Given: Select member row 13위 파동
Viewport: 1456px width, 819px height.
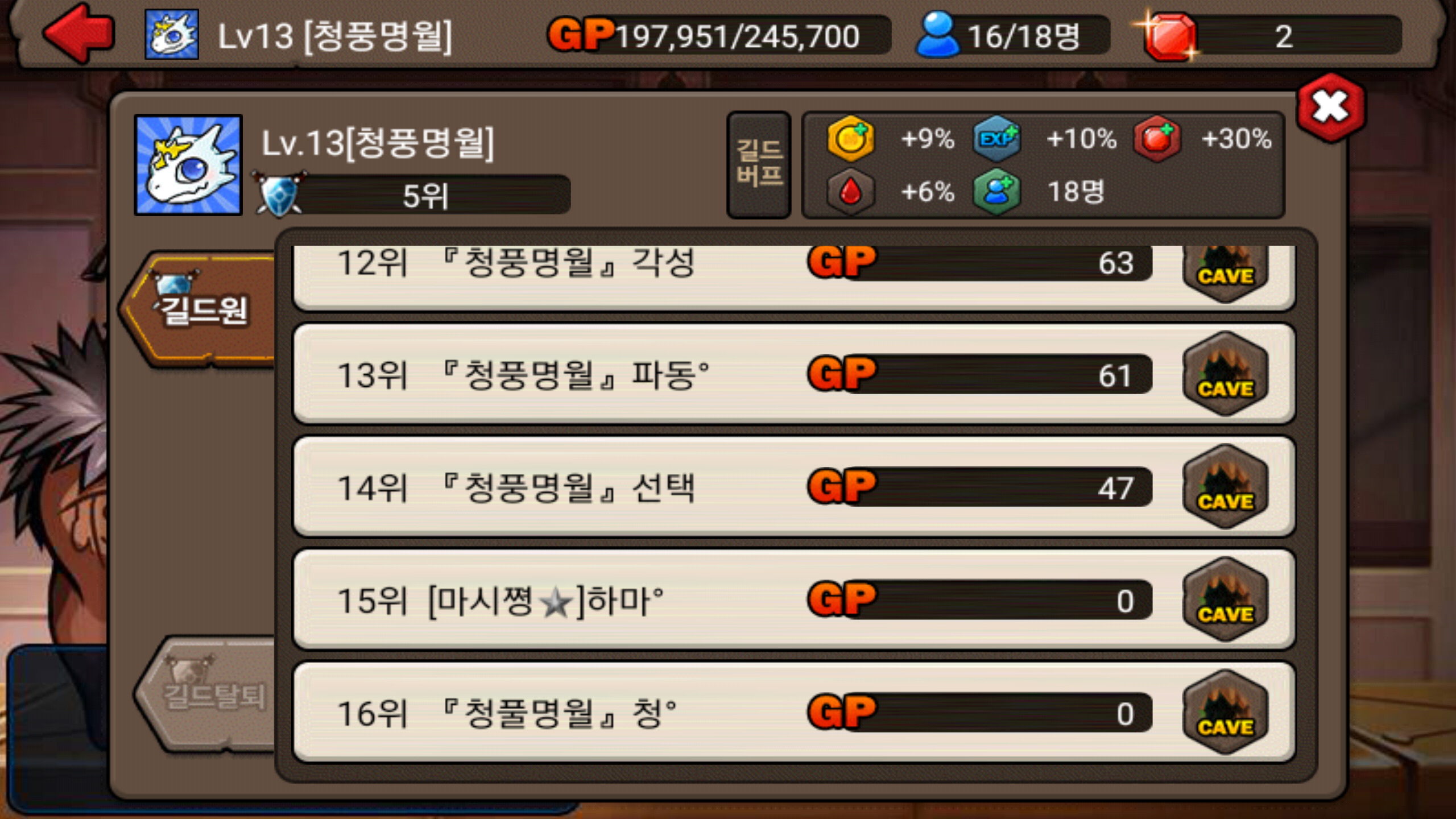Looking at the screenshot, I should 794,374.
